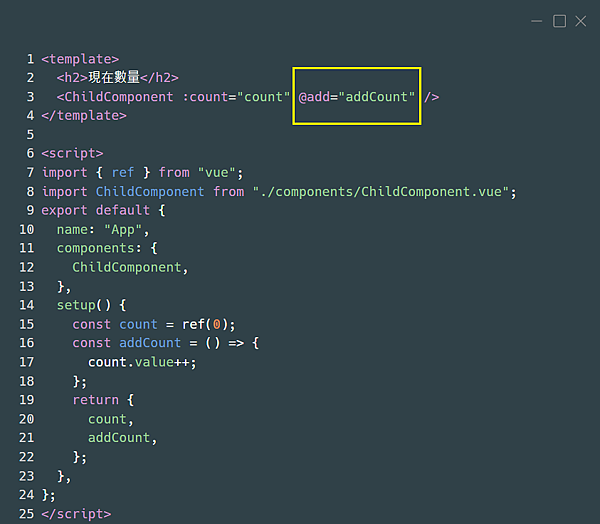Click the "./components/ChildComponent.vue" path string
600x524 pixels.
click(x=381, y=191)
